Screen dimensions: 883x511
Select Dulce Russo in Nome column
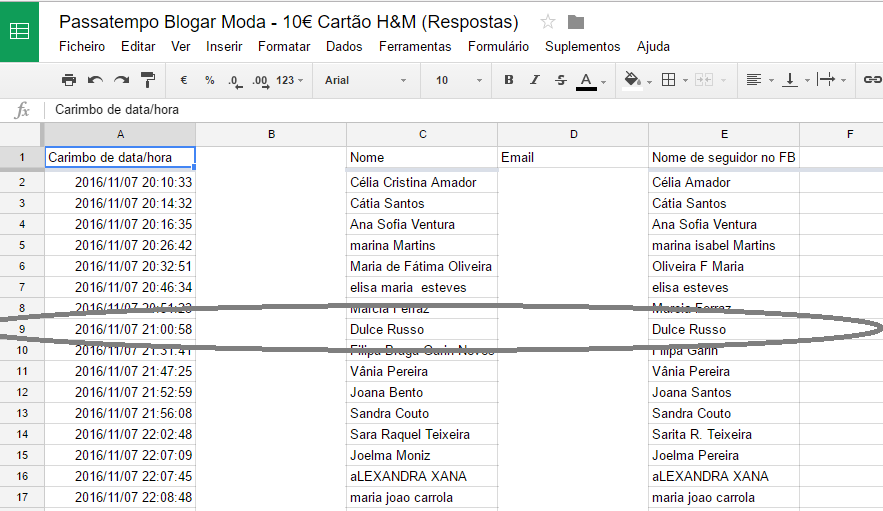click(x=422, y=330)
